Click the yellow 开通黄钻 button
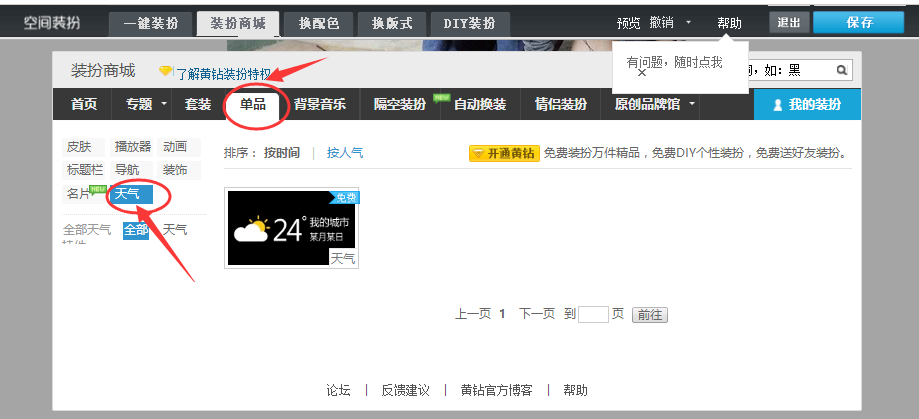The width and height of the screenshot is (919, 419). click(x=504, y=154)
